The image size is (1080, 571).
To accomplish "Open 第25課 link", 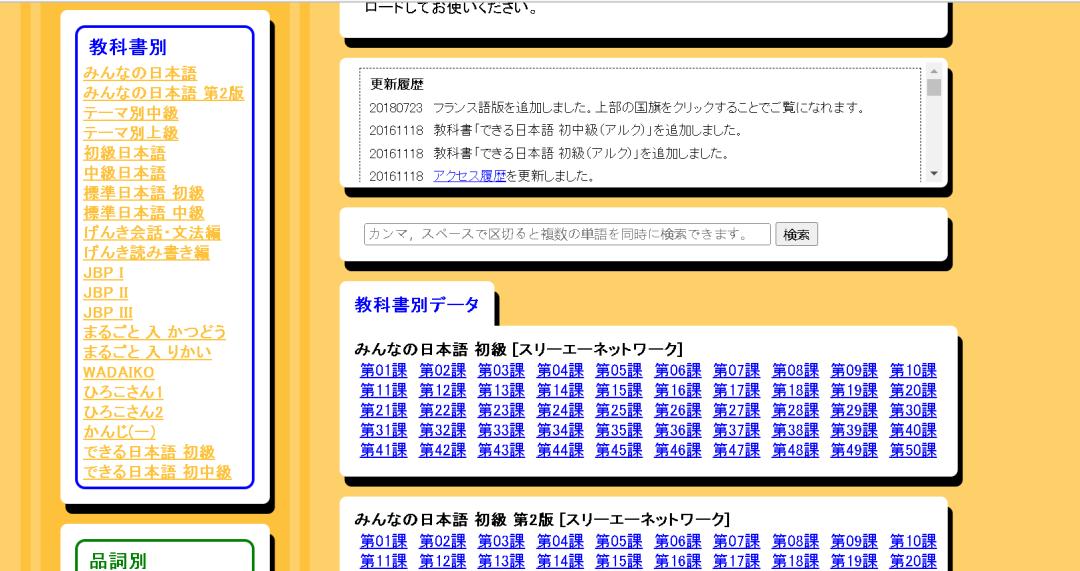I will [619, 411].
